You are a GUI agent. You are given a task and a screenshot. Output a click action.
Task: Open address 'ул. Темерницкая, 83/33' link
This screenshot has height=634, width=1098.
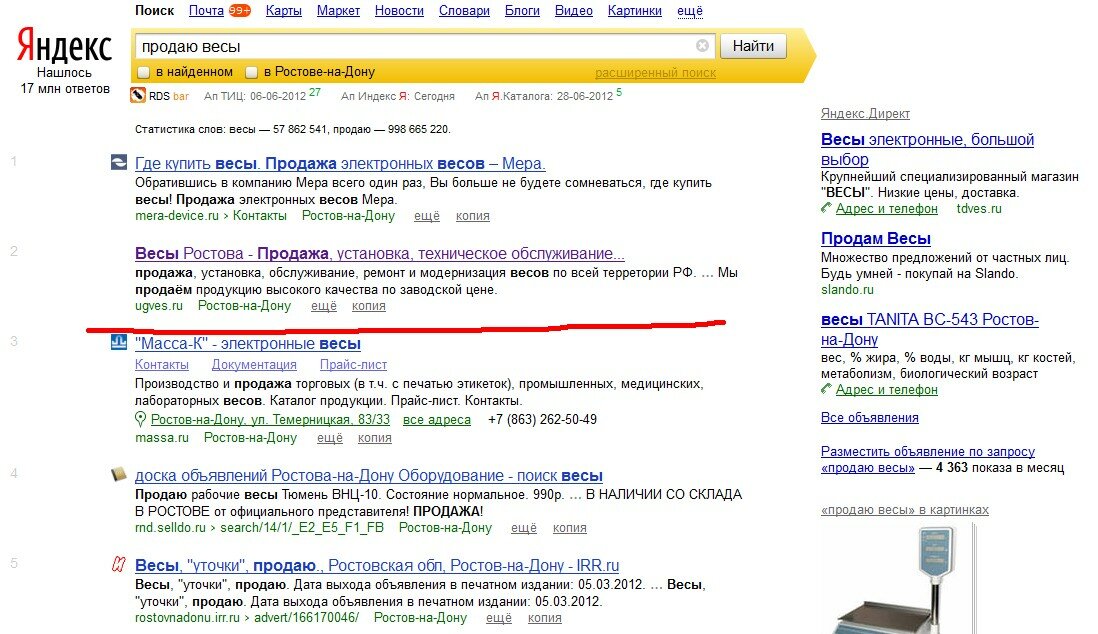tap(270, 419)
